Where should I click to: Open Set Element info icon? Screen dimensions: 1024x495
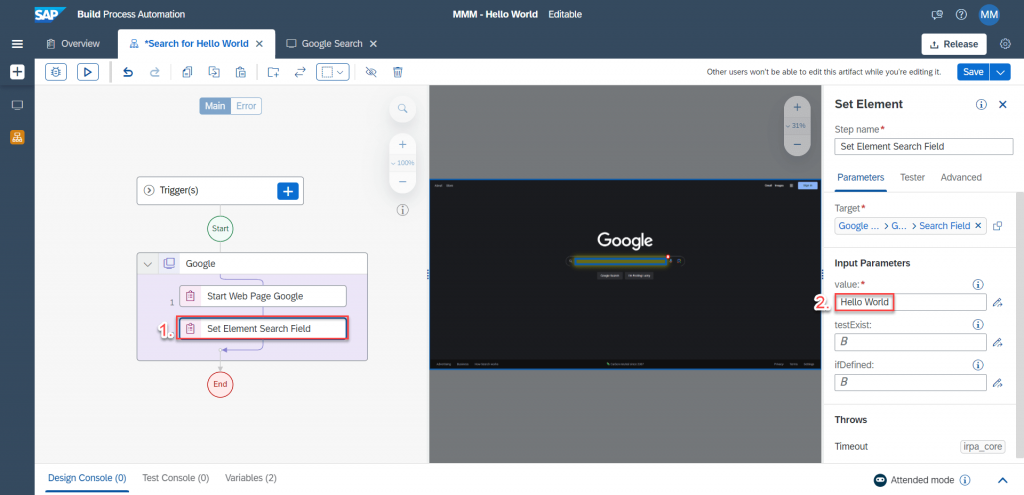point(981,104)
